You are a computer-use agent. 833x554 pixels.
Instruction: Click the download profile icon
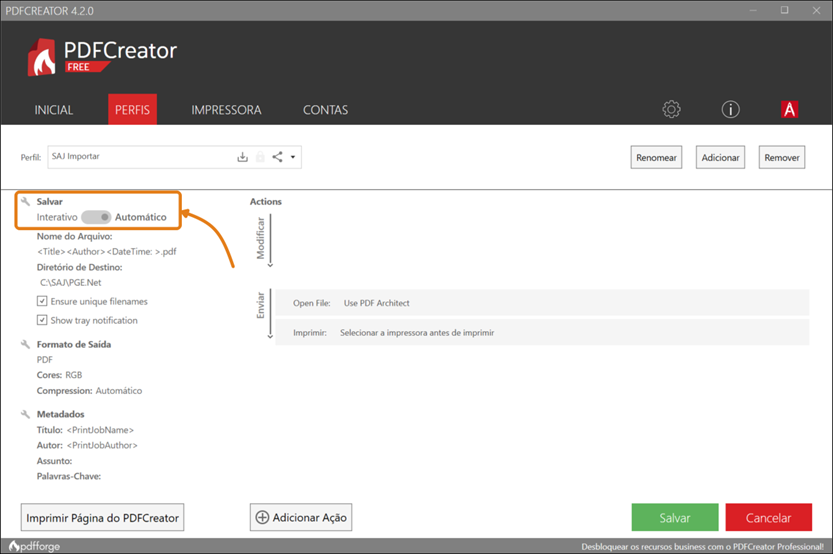point(242,157)
